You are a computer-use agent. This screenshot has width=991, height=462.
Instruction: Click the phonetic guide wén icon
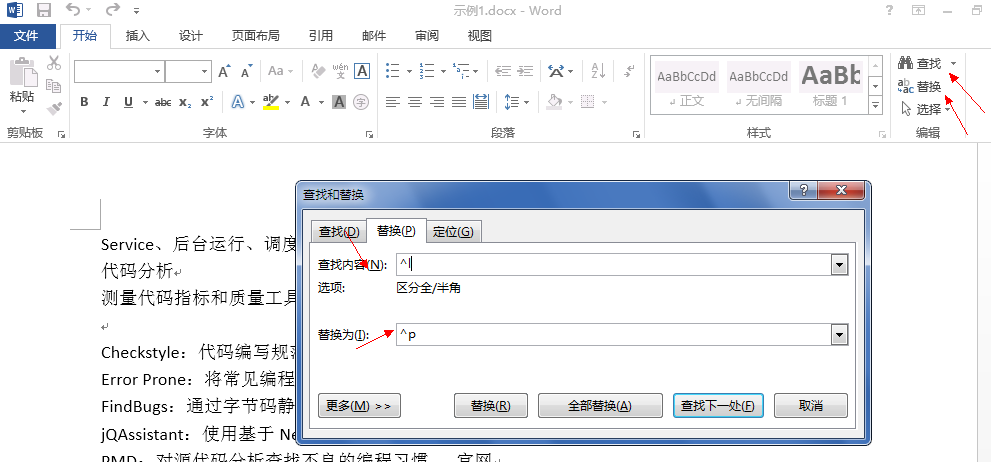pos(340,71)
